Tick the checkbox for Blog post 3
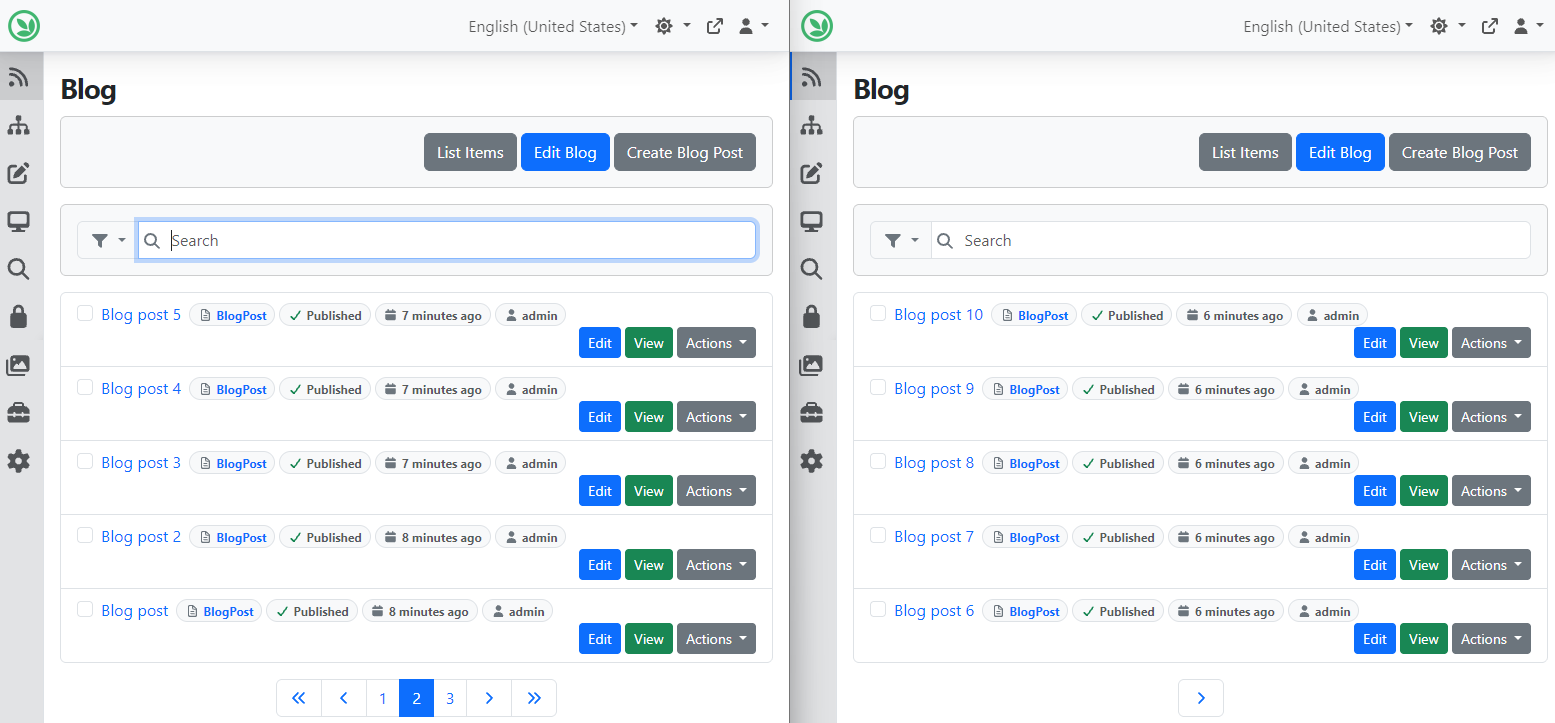This screenshot has height=723, width=1555. coord(85,461)
